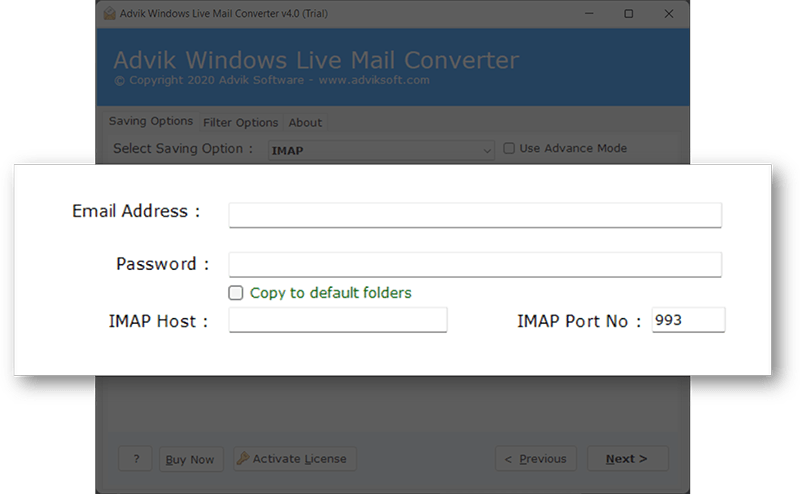
Task: Click the Copy to default folders label
Action: (x=331, y=292)
